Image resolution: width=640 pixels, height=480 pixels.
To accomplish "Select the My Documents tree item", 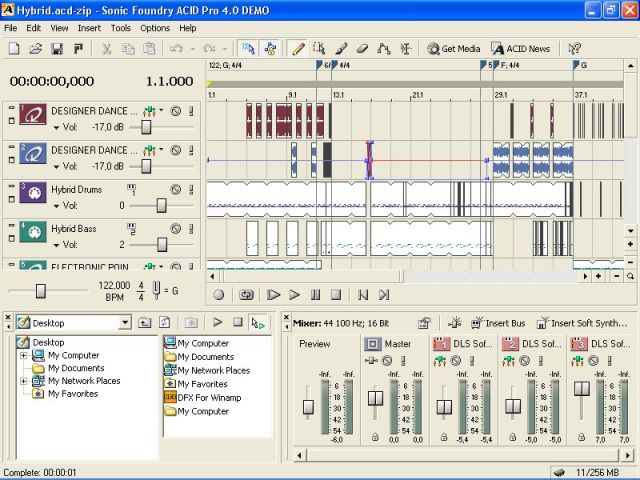I will pos(76,368).
